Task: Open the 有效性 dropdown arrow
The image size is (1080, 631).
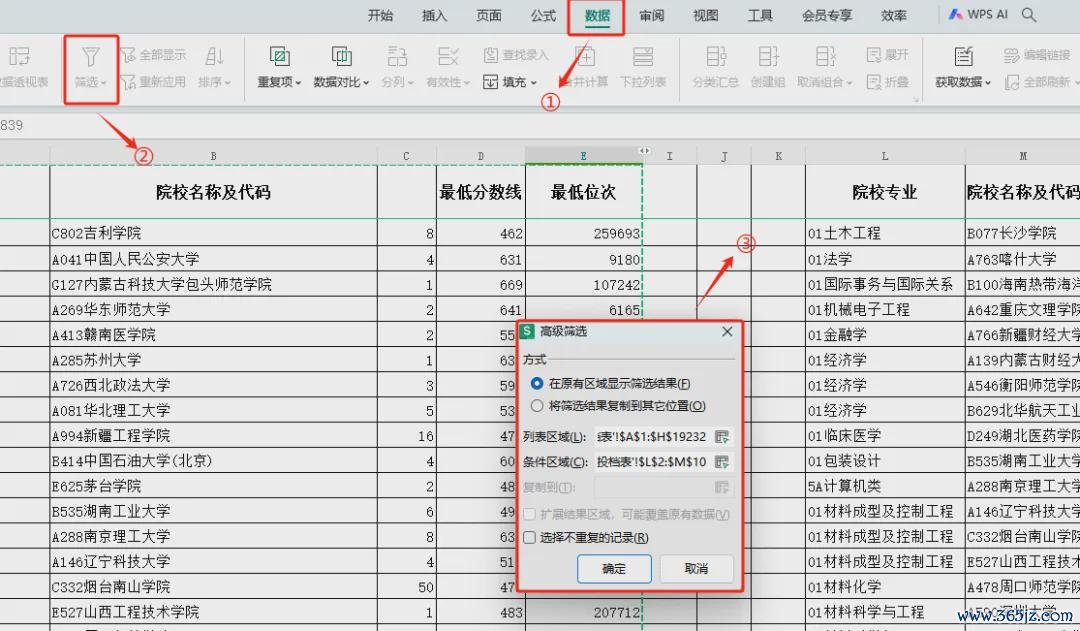Action: tap(466, 83)
